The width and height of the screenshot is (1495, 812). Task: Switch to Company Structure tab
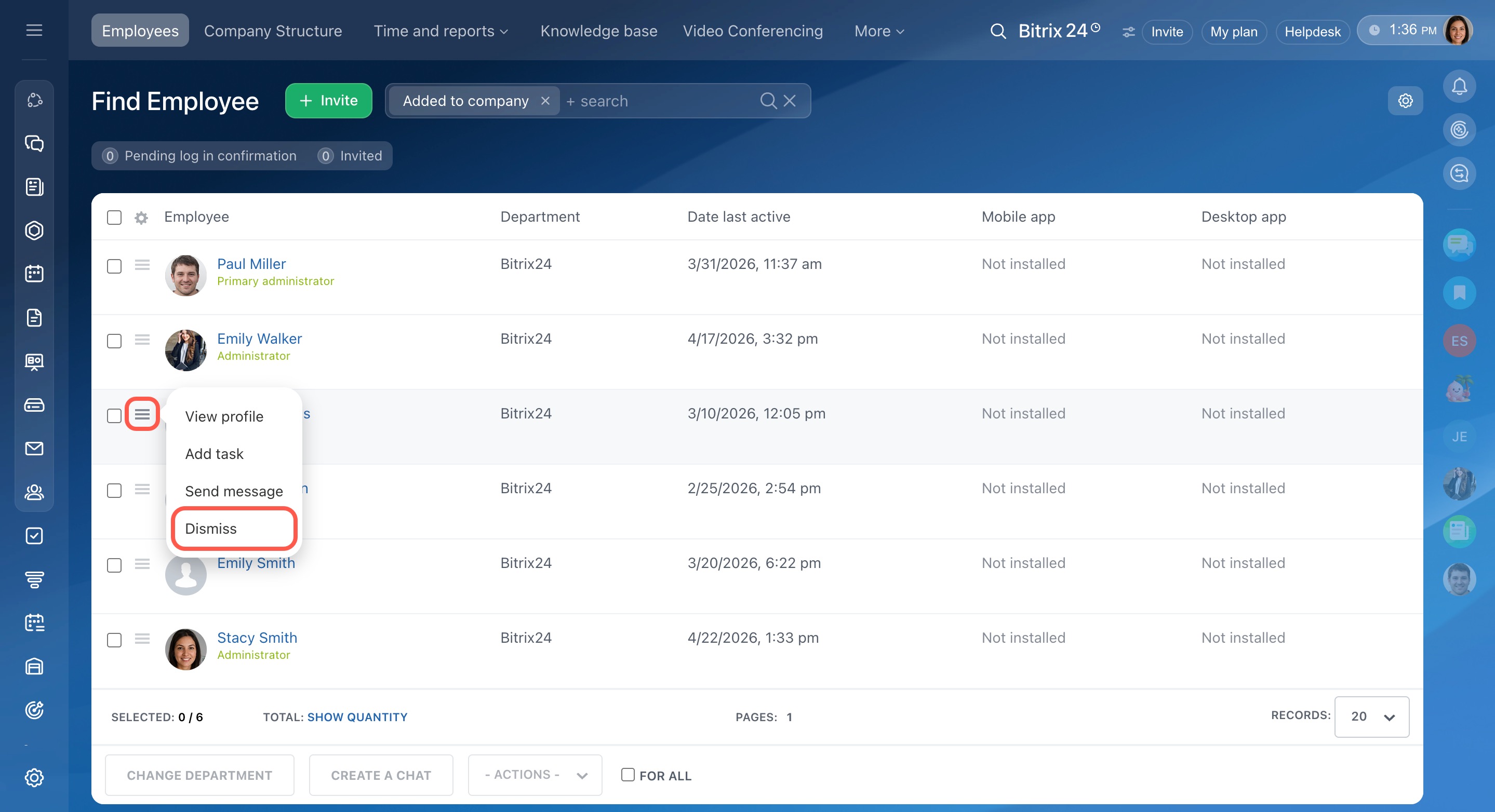click(273, 31)
